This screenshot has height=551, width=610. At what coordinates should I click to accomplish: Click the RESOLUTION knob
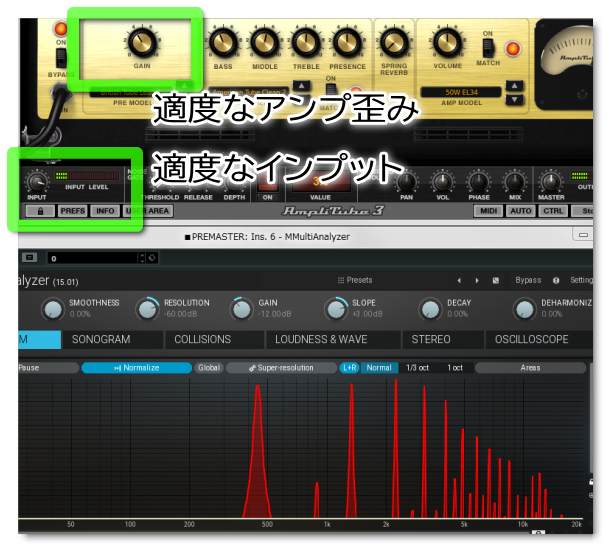pyautogui.click(x=147, y=309)
